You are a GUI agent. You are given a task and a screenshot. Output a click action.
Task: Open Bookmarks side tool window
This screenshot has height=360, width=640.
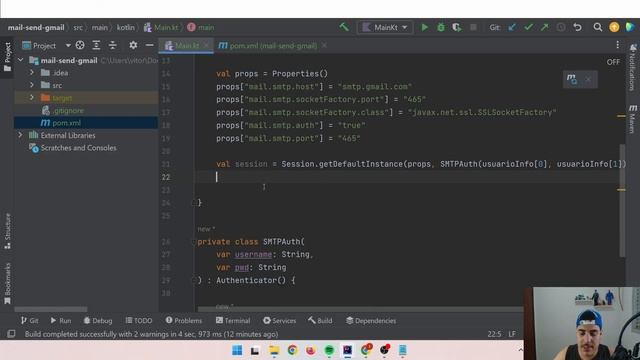pos(7,283)
